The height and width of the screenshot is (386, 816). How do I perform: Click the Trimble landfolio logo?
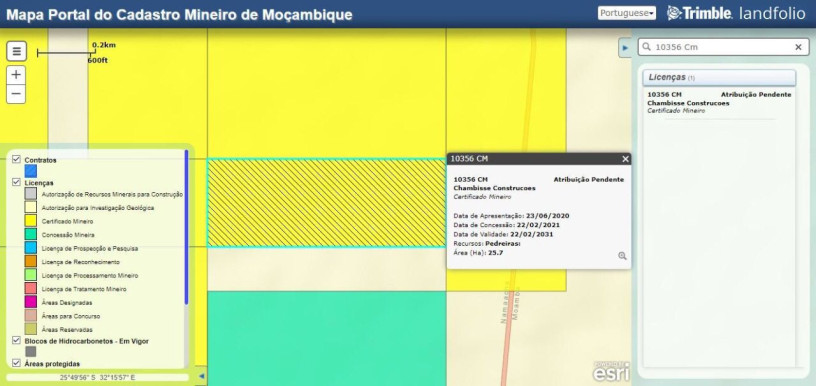(736, 14)
